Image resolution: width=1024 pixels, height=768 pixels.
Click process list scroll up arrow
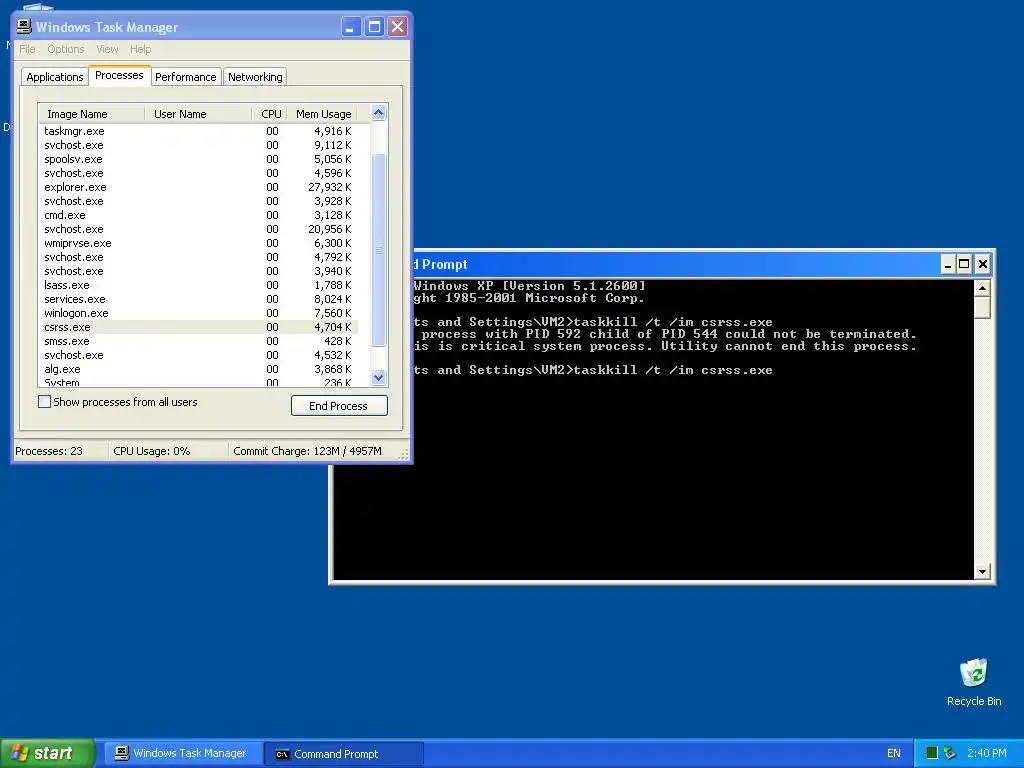pyautogui.click(x=379, y=113)
